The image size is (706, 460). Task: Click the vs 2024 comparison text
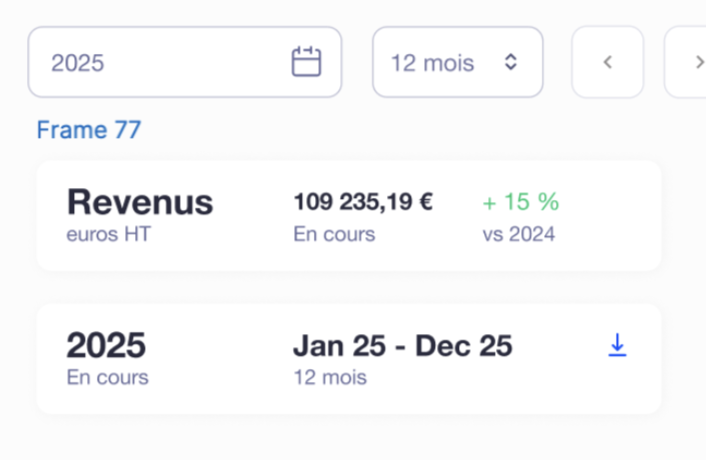click(x=518, y=235)
